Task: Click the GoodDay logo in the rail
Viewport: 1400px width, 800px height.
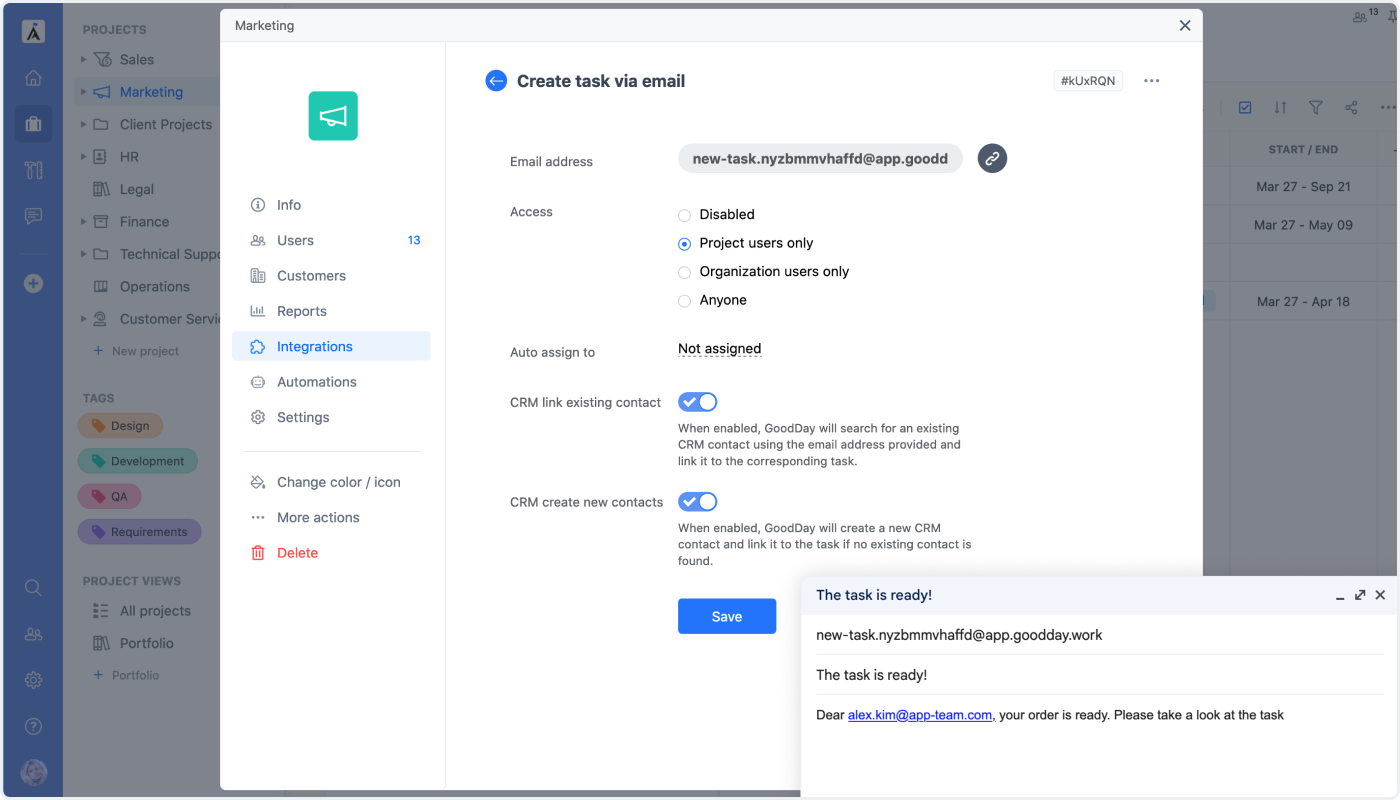Action: [x=33, y=31]
